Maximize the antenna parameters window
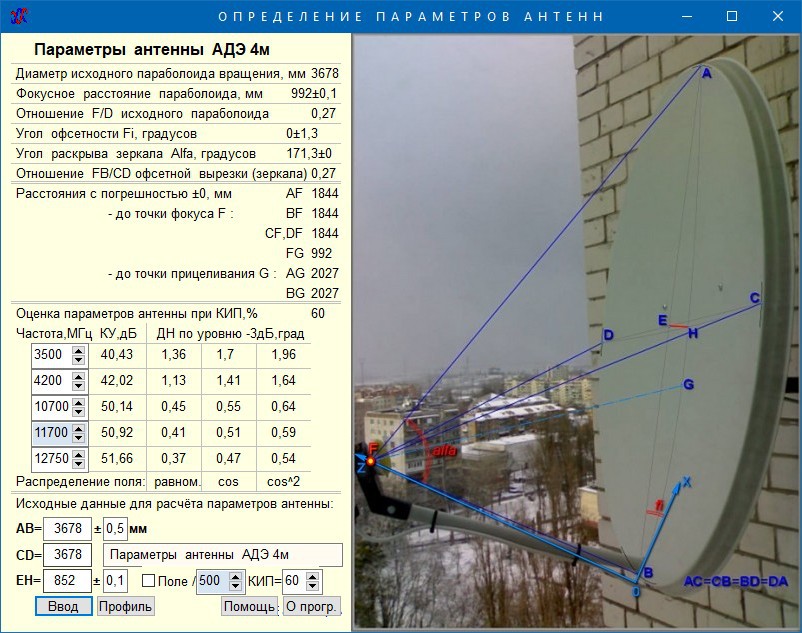Viewport: 802px width, 633px height. pyautogui.click(x=732, y=16)
